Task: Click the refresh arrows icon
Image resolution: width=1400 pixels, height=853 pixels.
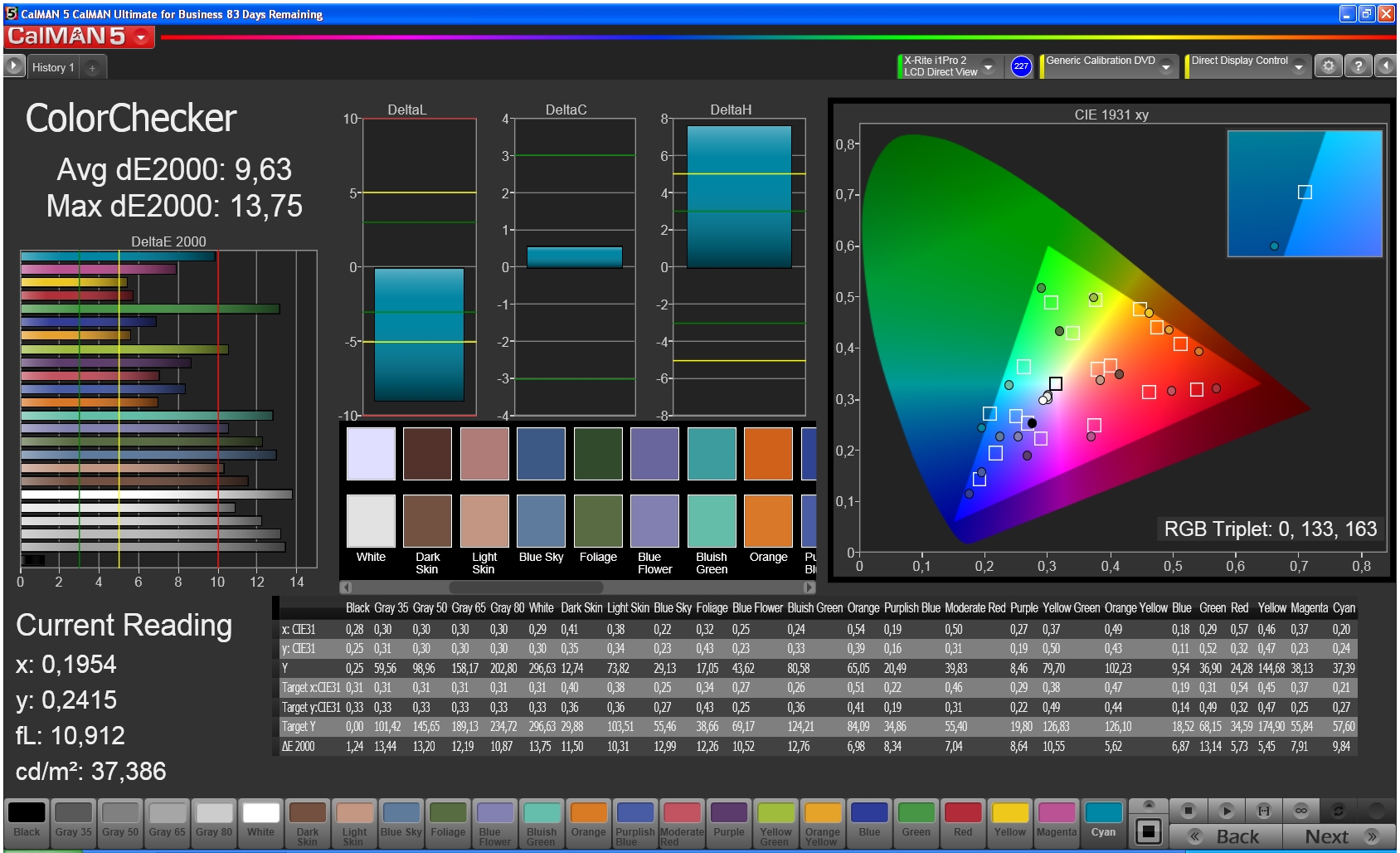Action: 1338,811
